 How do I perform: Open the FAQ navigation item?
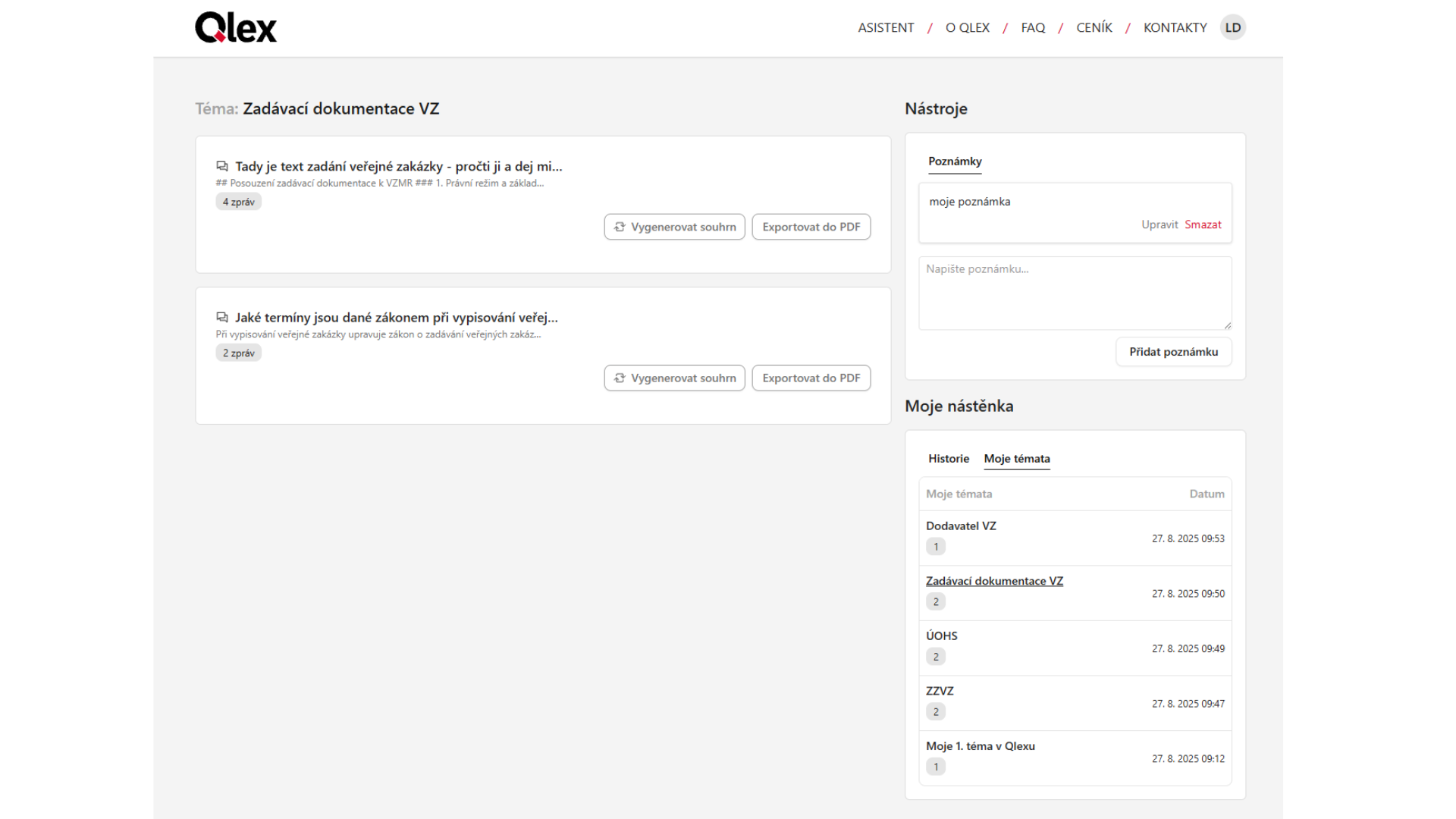(1033, 27)
